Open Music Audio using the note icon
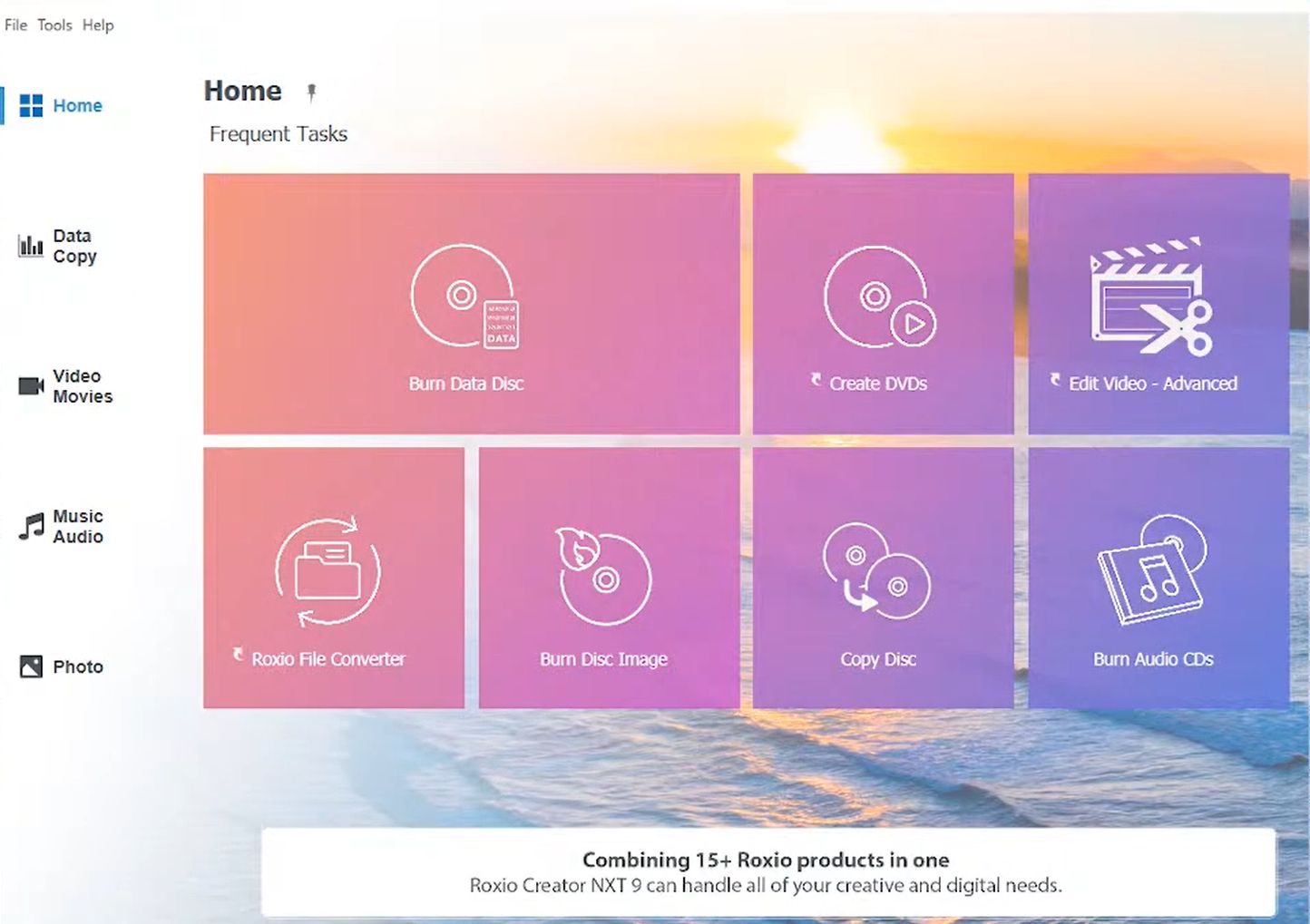The height and width of the screenshot is (924, 1310). coord(30,526)
